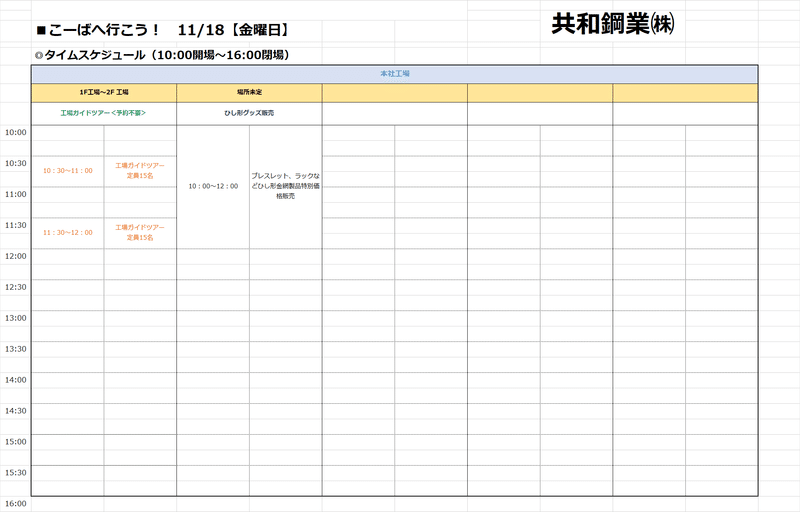
Task: Select the 11:30 row label
Action: click(x=16, y=225)
